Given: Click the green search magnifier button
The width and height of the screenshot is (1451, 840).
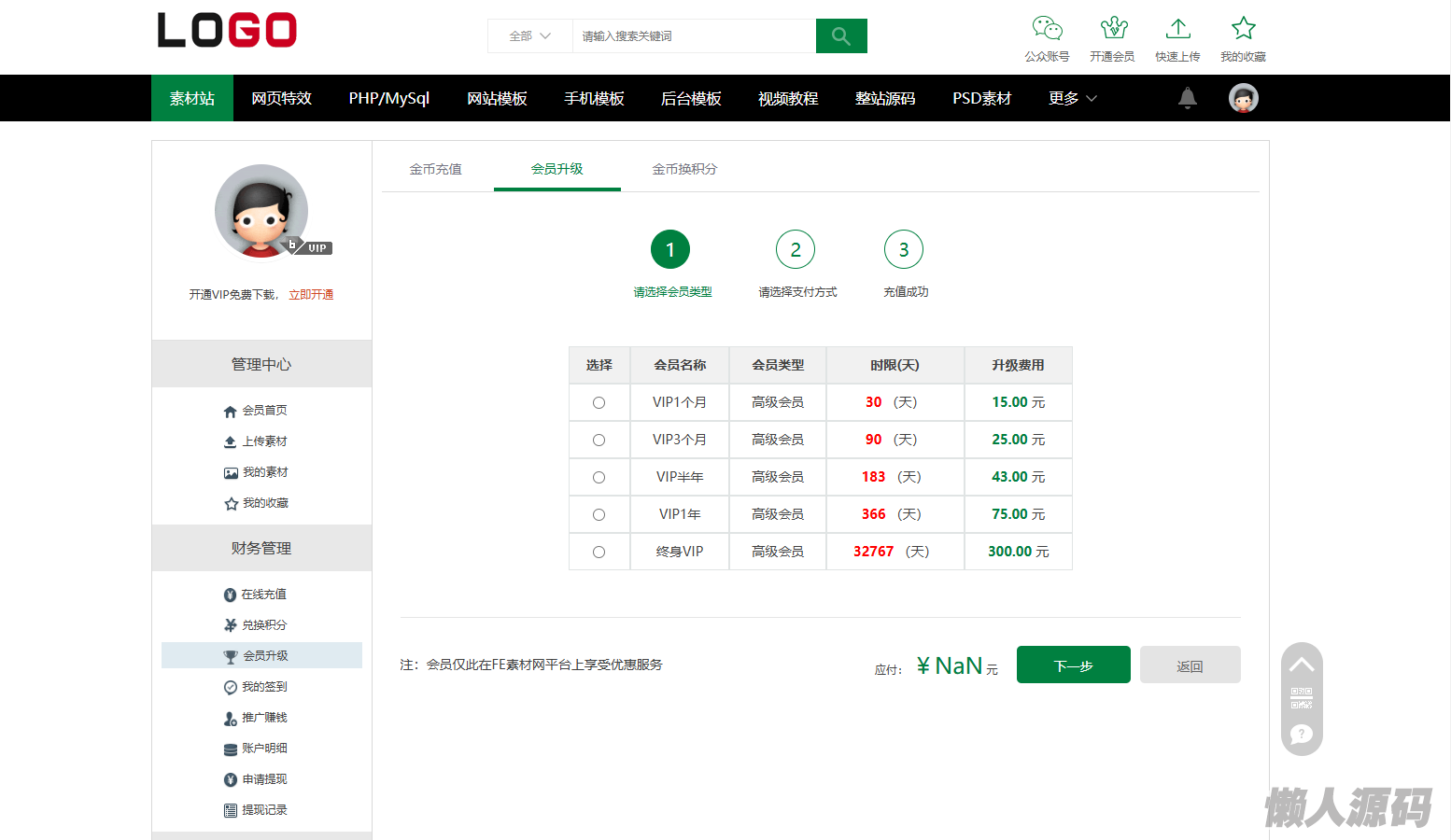Looking at the screenshot, I should coord(840,36).
